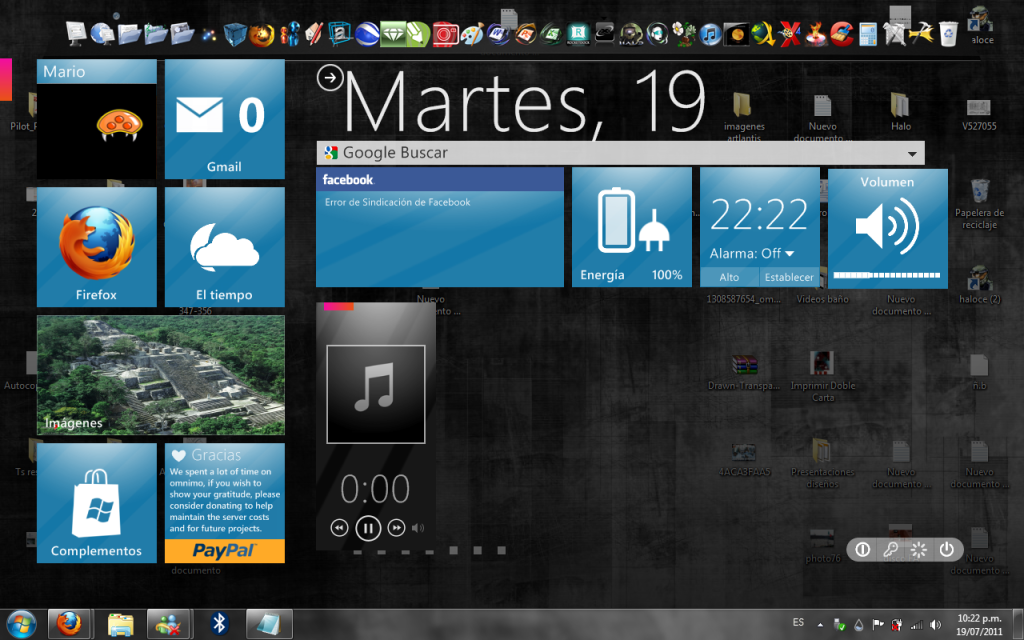
Task: Click the Volumen speaker icon
Action: pos(888,227)
